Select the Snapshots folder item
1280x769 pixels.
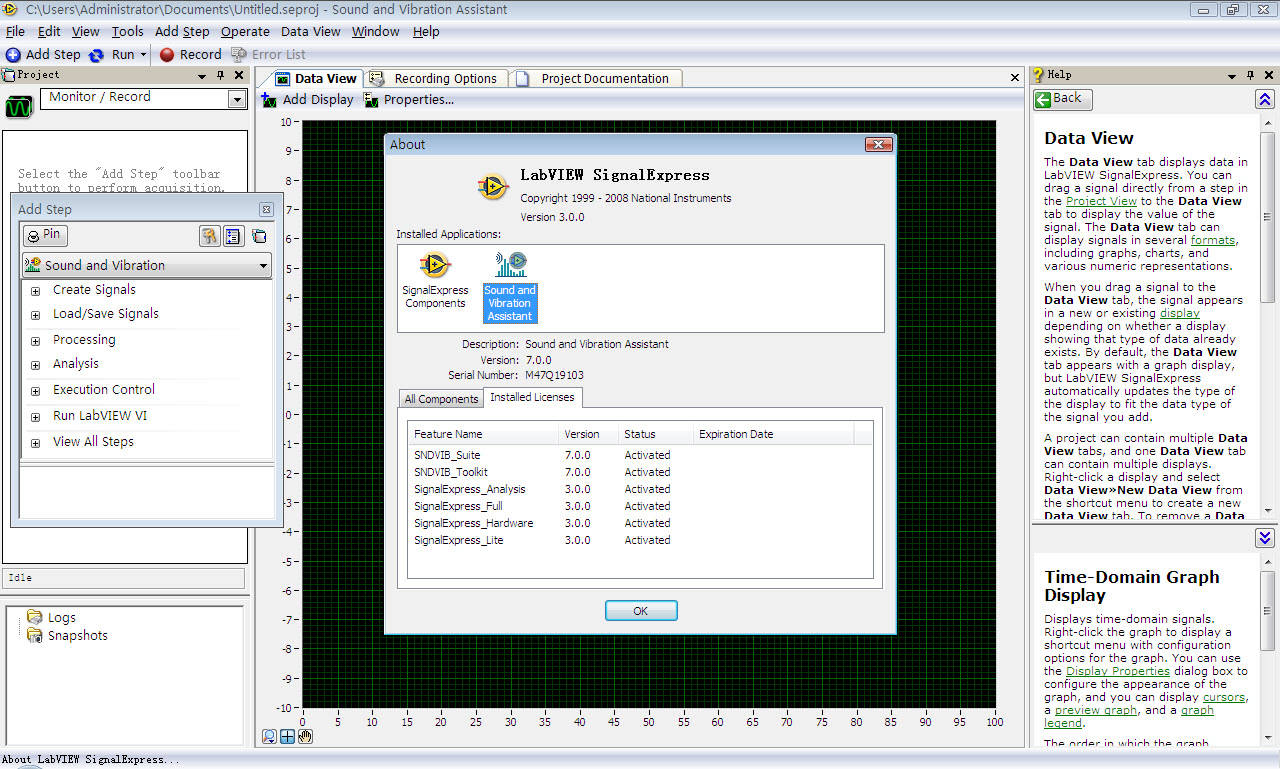point(67,635)
